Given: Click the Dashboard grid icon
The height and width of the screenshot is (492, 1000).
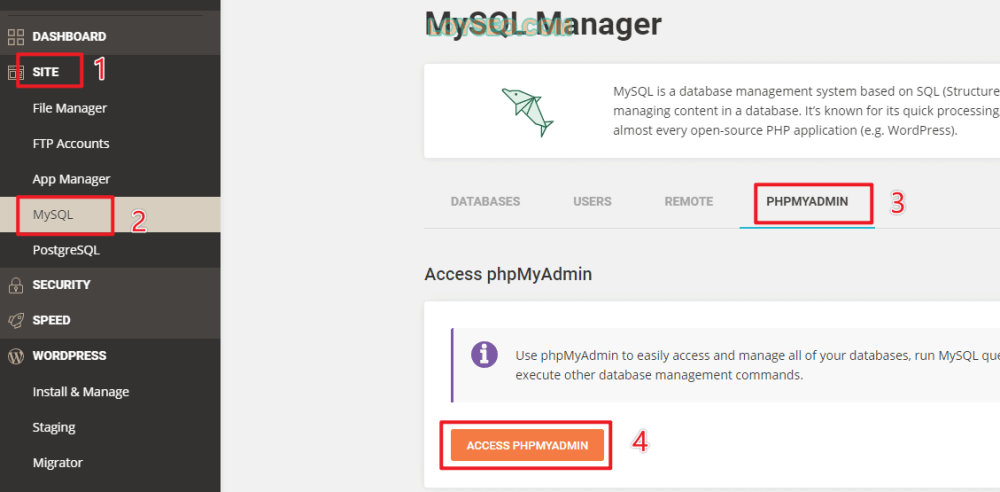Looking at the screenshot, I should pyautogui.click(x=15, y=36).
